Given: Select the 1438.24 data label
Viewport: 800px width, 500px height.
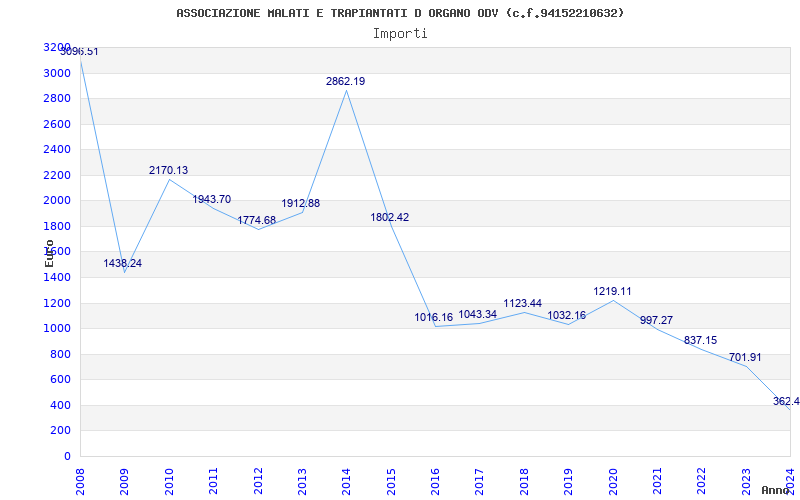Looking at the screenshot, I should tap(122, 264).
